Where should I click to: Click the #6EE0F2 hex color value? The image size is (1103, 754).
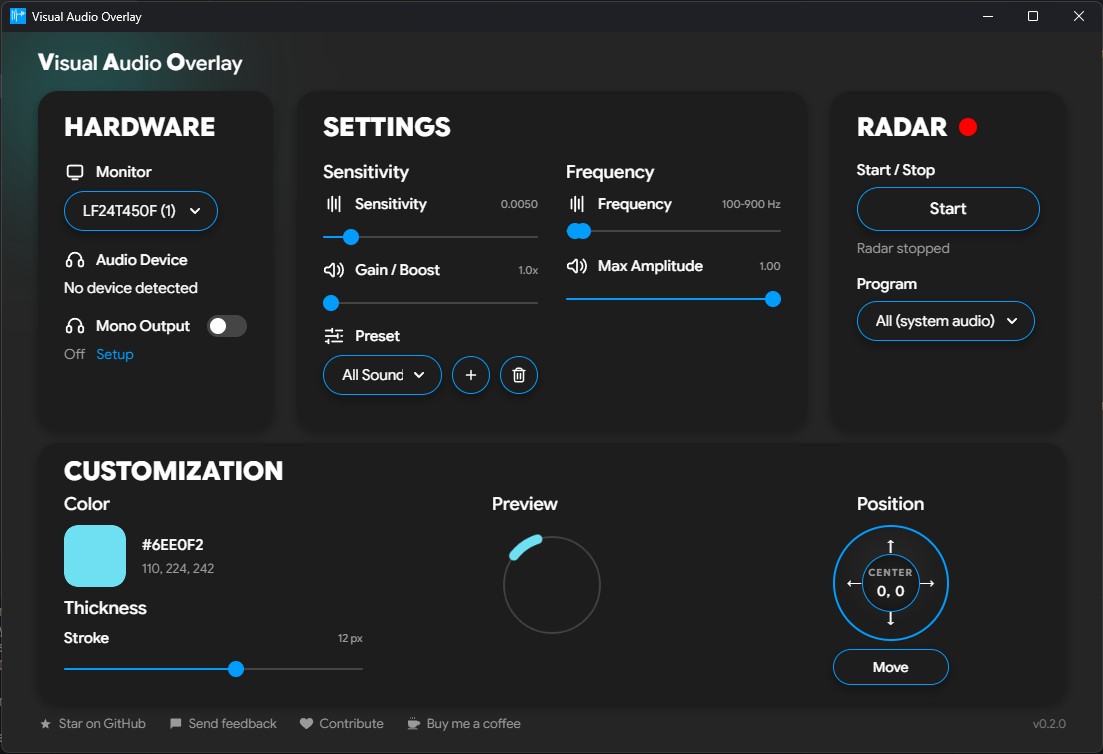point(172,545)
